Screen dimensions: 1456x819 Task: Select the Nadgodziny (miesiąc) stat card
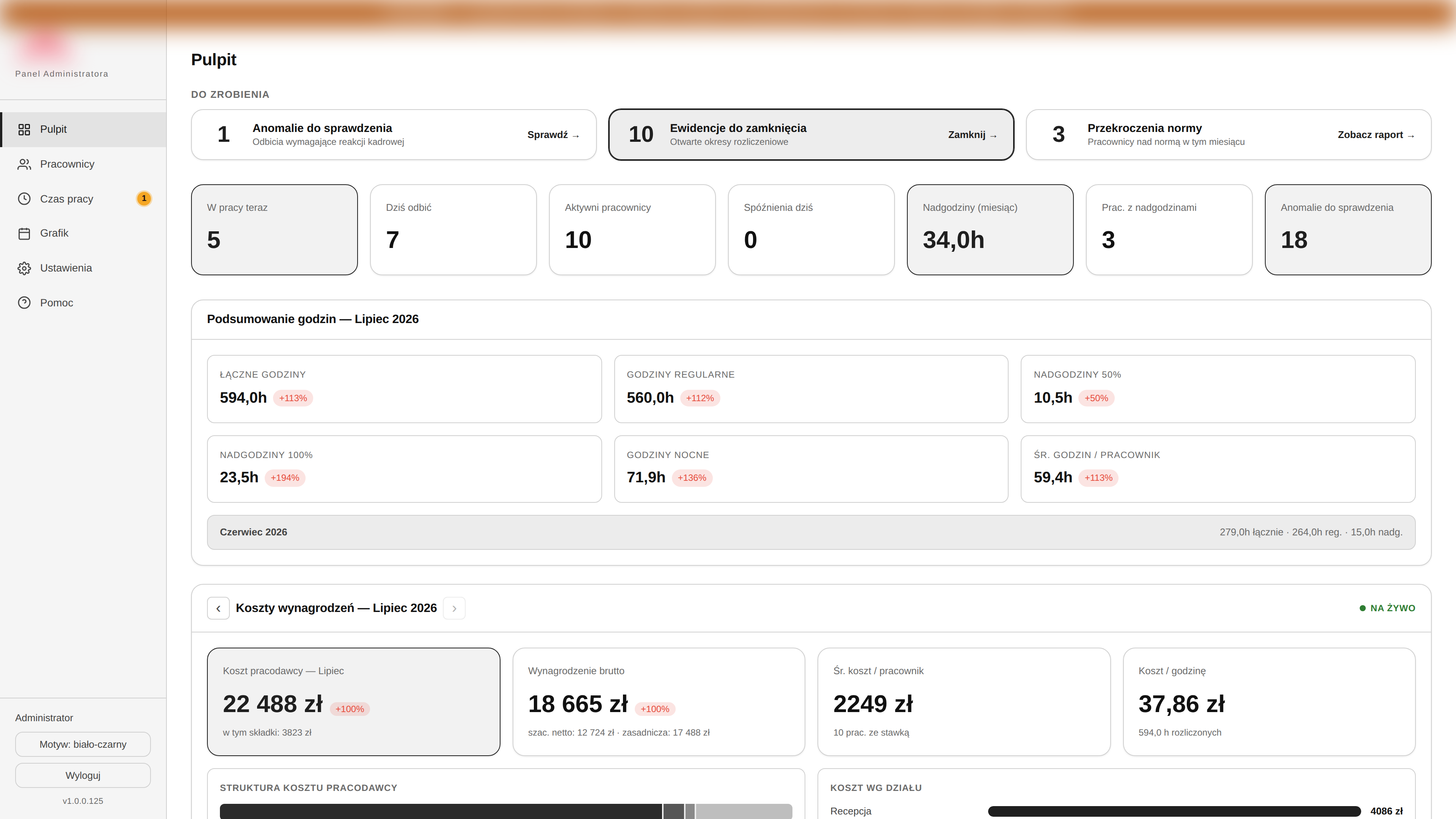[x=990, y=230]
